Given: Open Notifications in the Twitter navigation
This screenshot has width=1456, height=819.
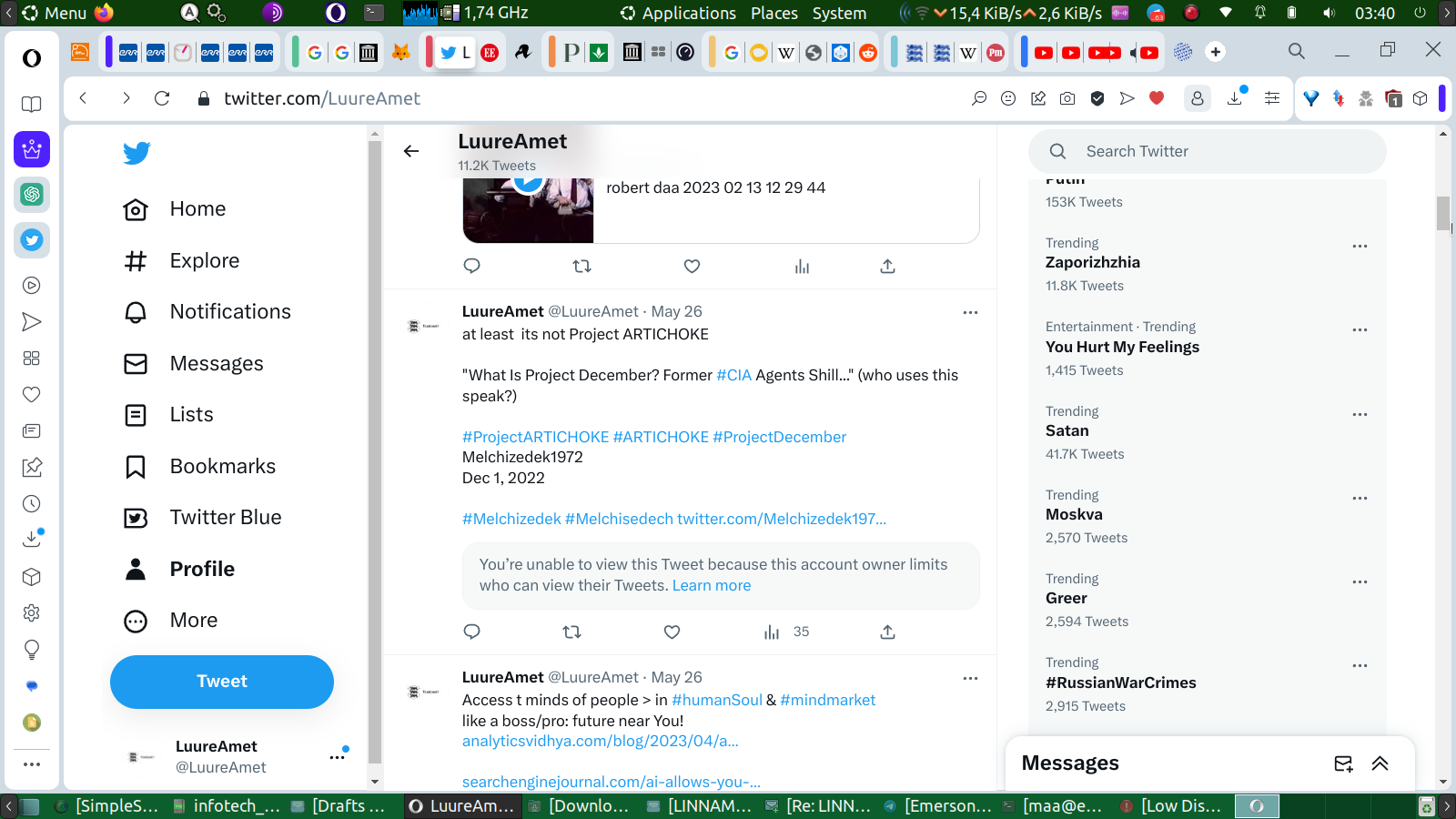Looking at the screenshot, I should click(x=207, y=312).
